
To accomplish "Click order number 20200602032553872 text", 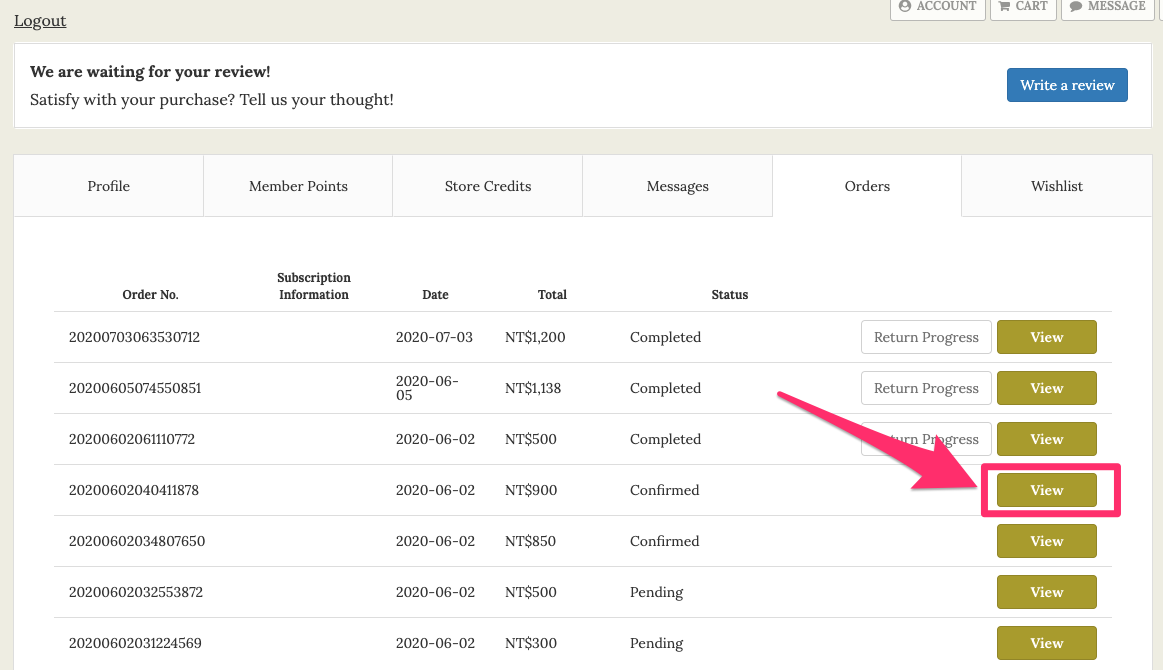I will pyautogui.click(x=136, y=592).
